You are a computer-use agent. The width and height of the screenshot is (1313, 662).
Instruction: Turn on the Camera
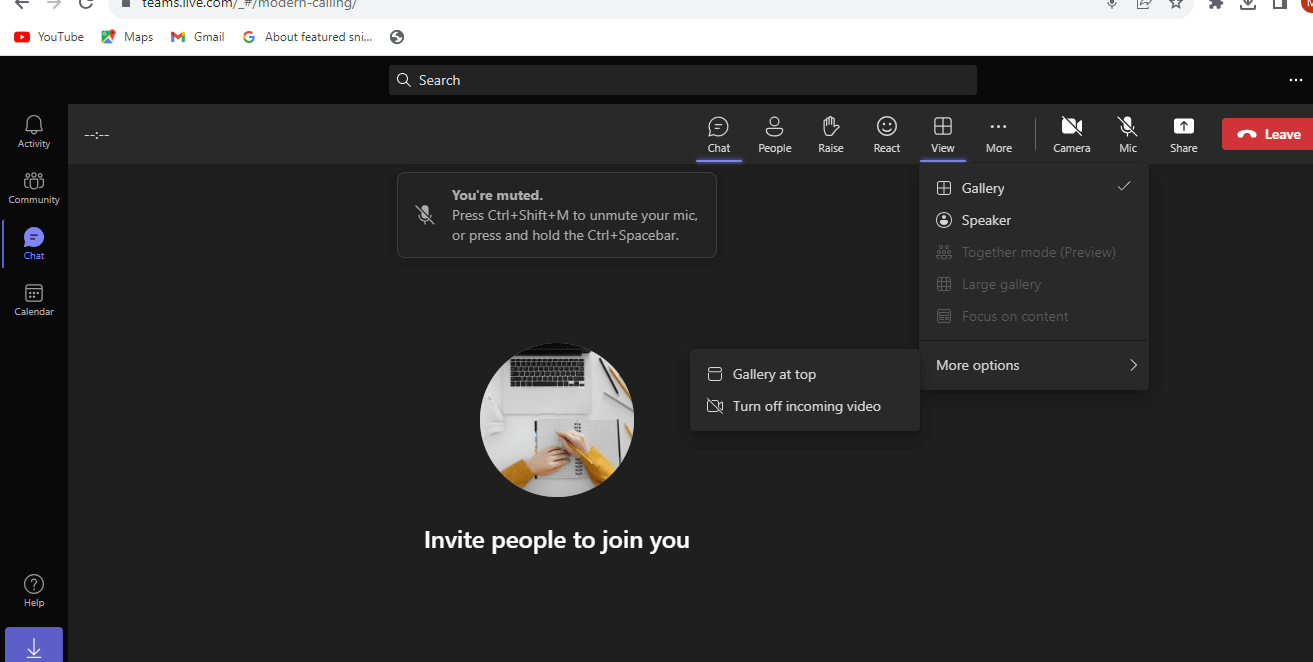click(1071, 134)
